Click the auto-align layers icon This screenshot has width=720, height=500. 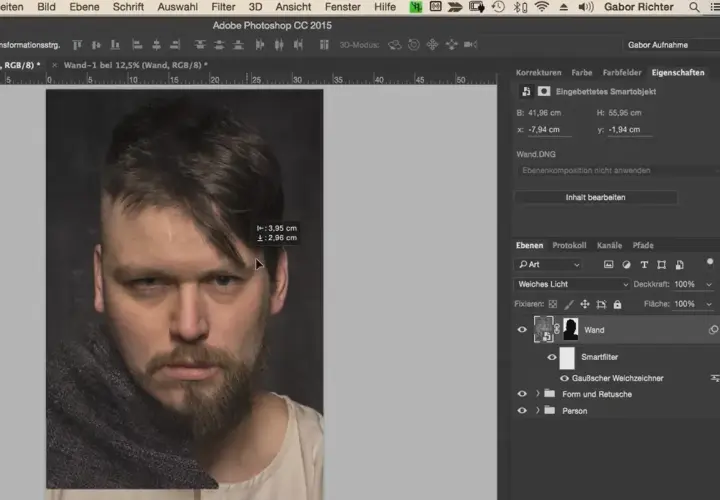[x=324, y=45]
